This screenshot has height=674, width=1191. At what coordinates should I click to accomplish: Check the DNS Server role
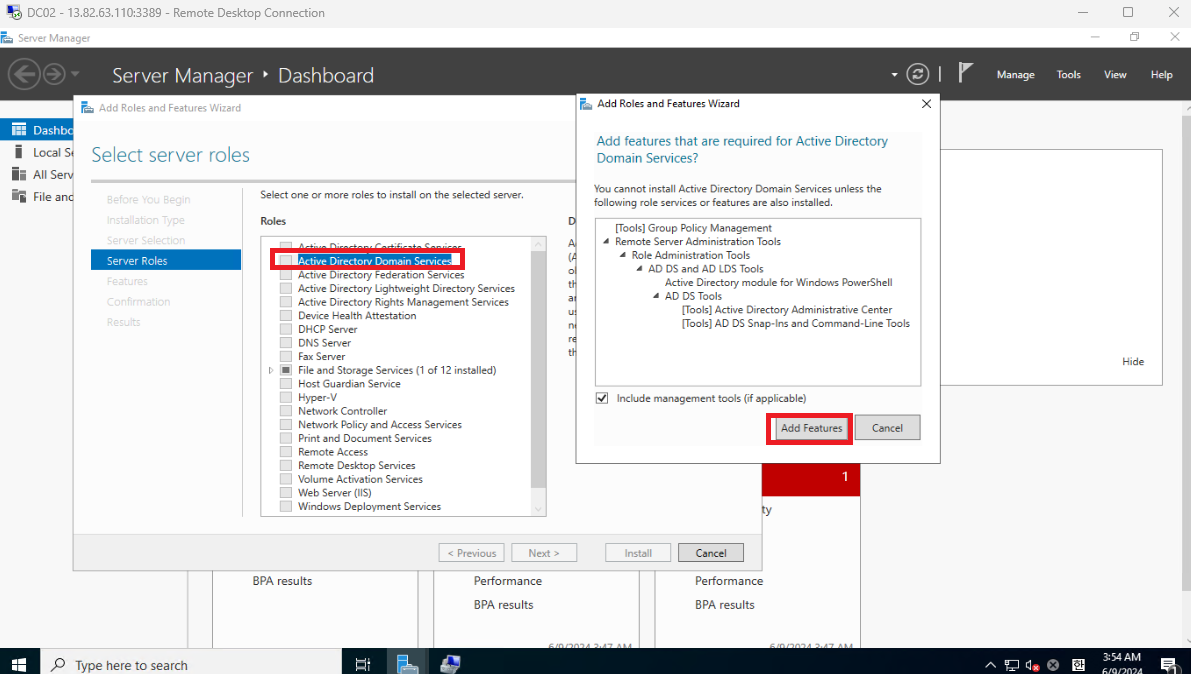(286, 343)
